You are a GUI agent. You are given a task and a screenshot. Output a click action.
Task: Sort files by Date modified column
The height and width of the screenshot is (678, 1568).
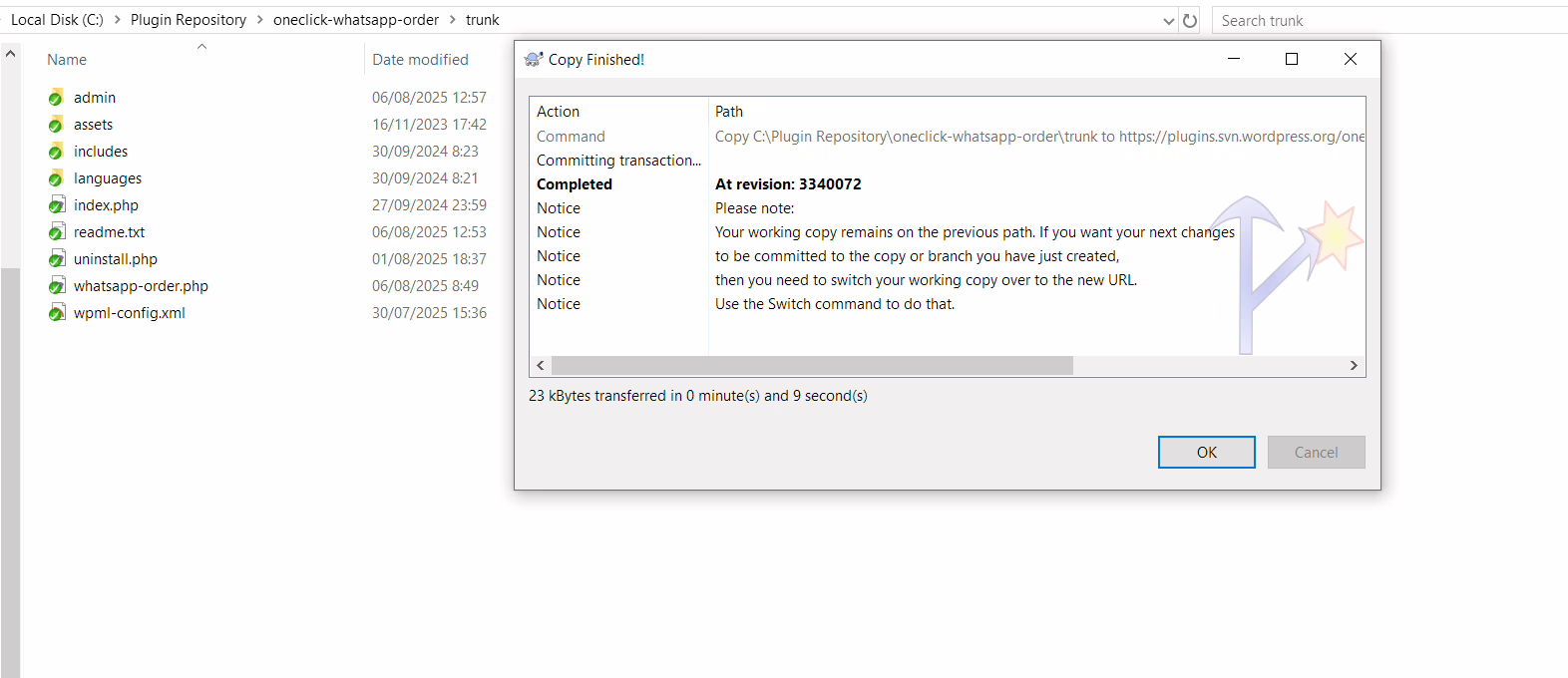click(x=420, y=60)
